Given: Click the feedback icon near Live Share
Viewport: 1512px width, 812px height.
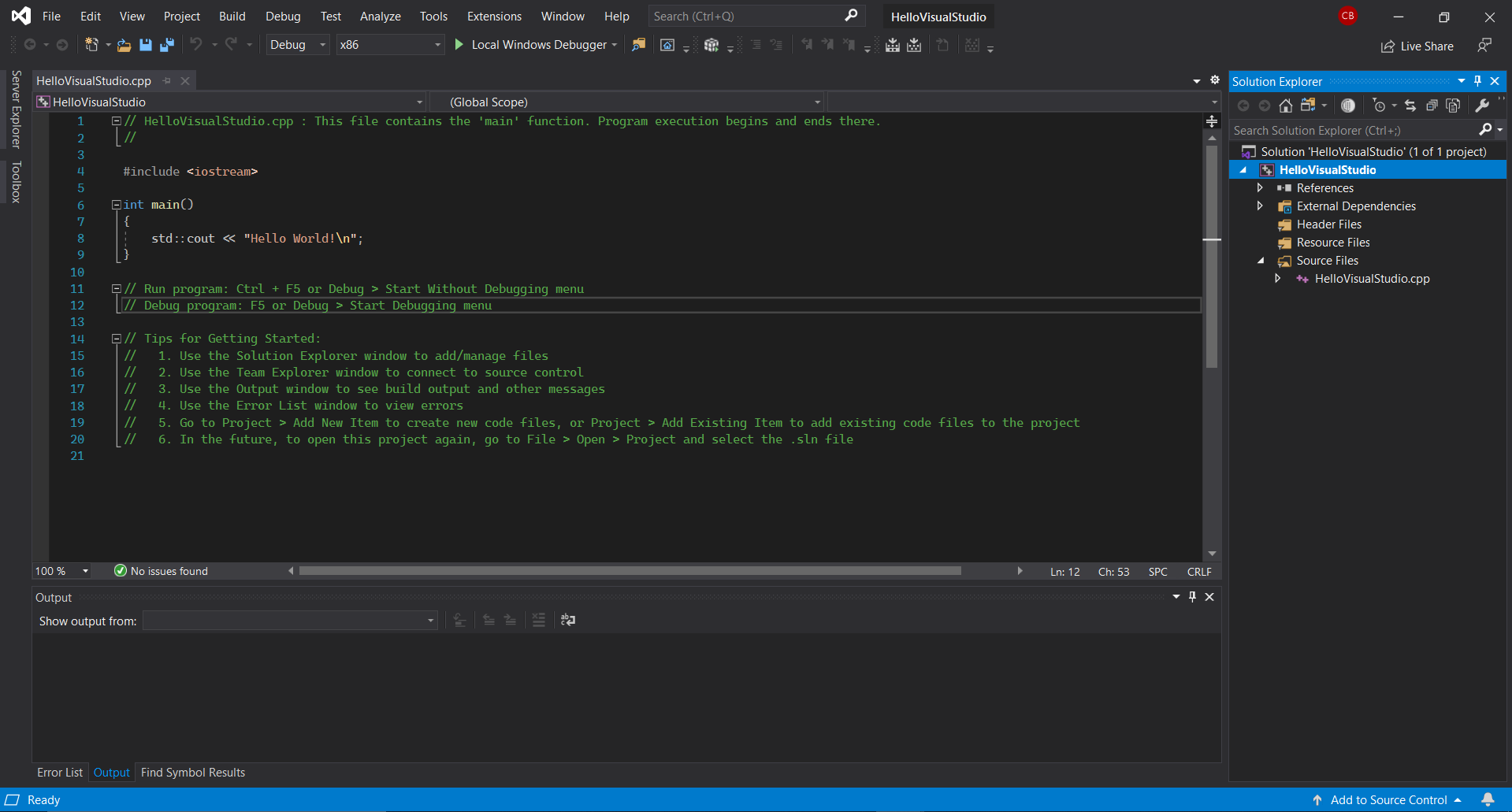Looking at the screenshot, I should click(1484, 46).
